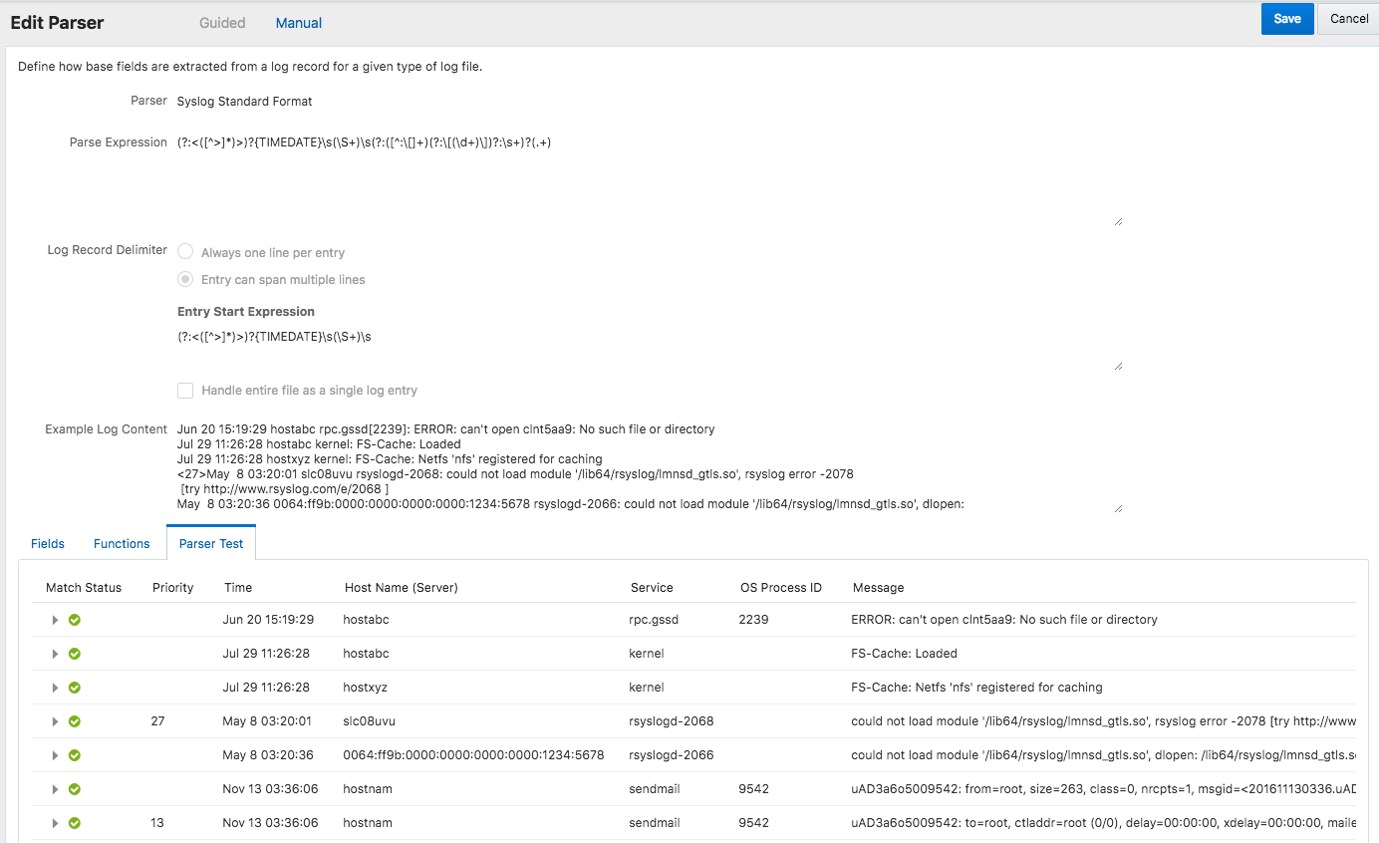This screenshot has width=1379, height=843.
Task: Expand the priority 27 slc08uvu row
Action: pos(55,721)
